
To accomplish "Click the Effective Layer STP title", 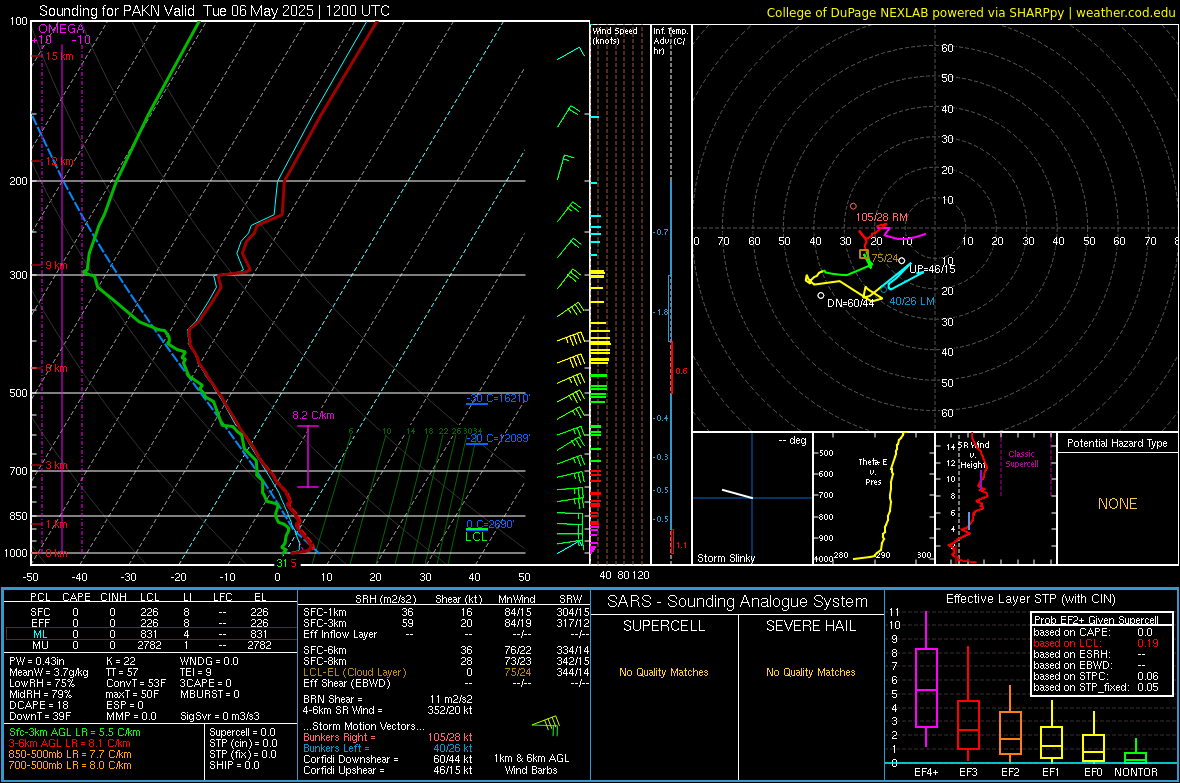I will tap(1030, 599).
